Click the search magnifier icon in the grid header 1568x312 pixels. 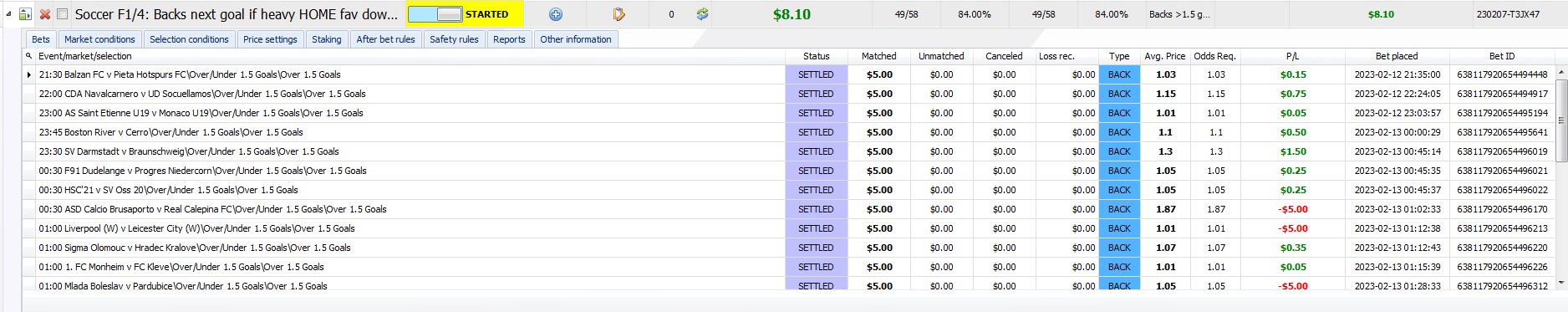pyautogui.click(x=29, y=56)
